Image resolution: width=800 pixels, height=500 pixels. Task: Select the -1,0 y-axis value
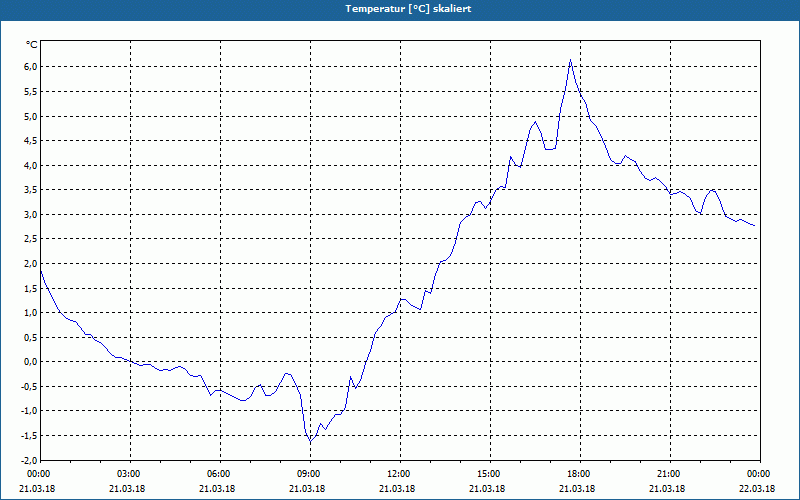click(29, 411)
